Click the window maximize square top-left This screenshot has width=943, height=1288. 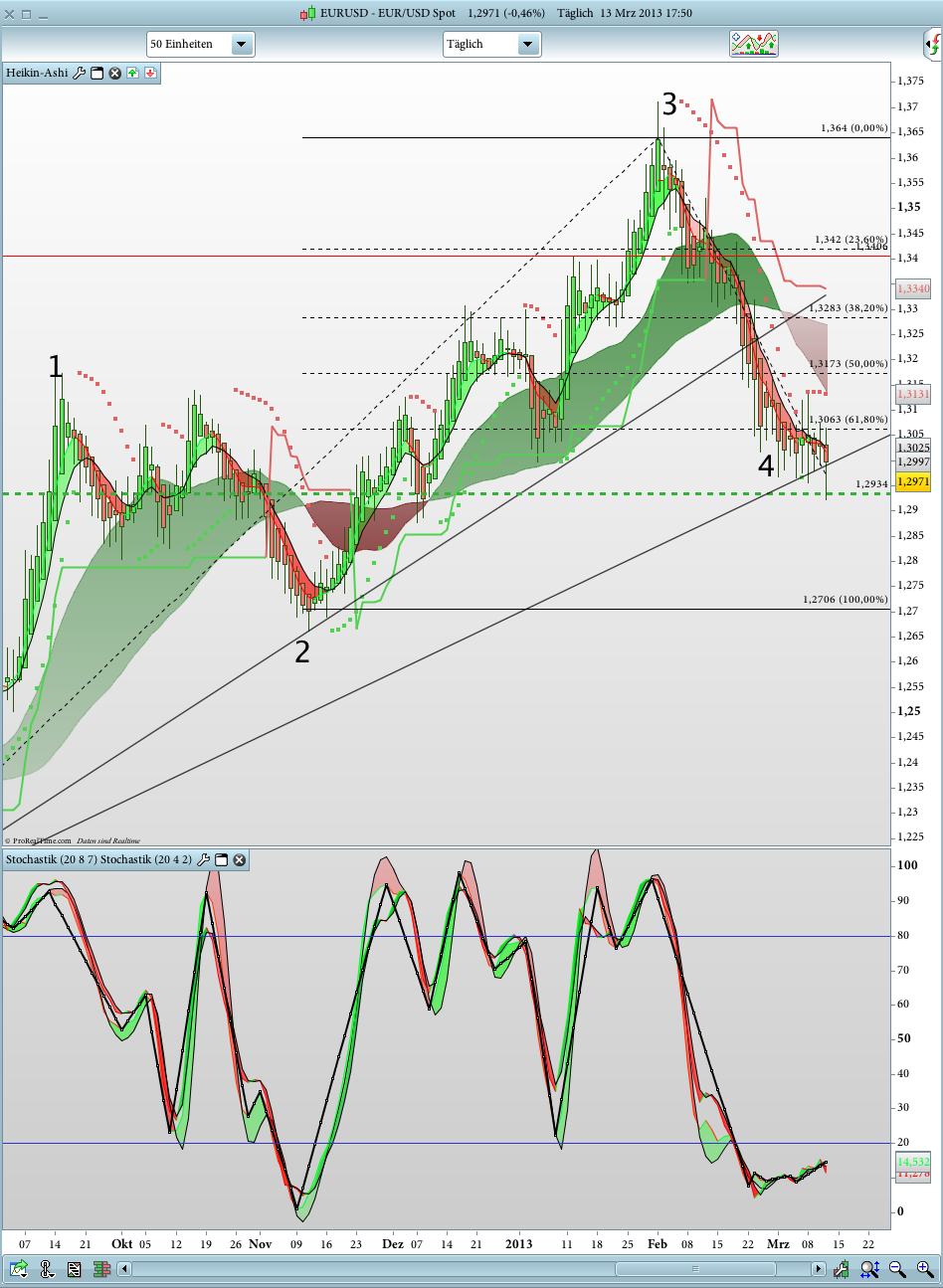pos(27,14)
